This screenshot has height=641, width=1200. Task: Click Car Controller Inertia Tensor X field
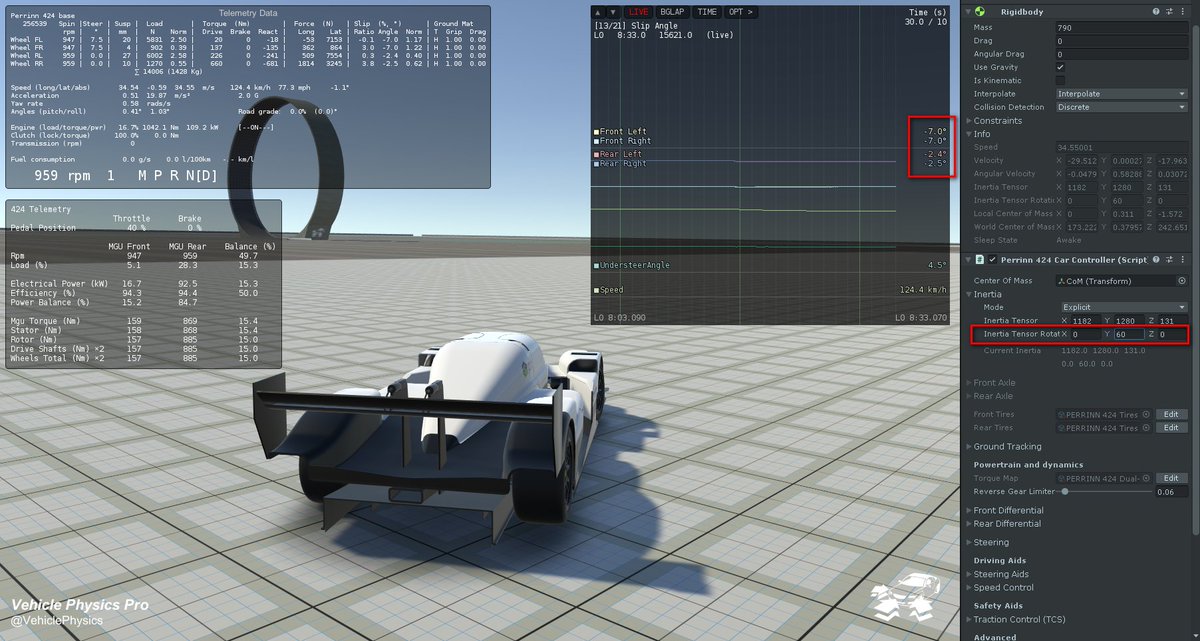1084,320
